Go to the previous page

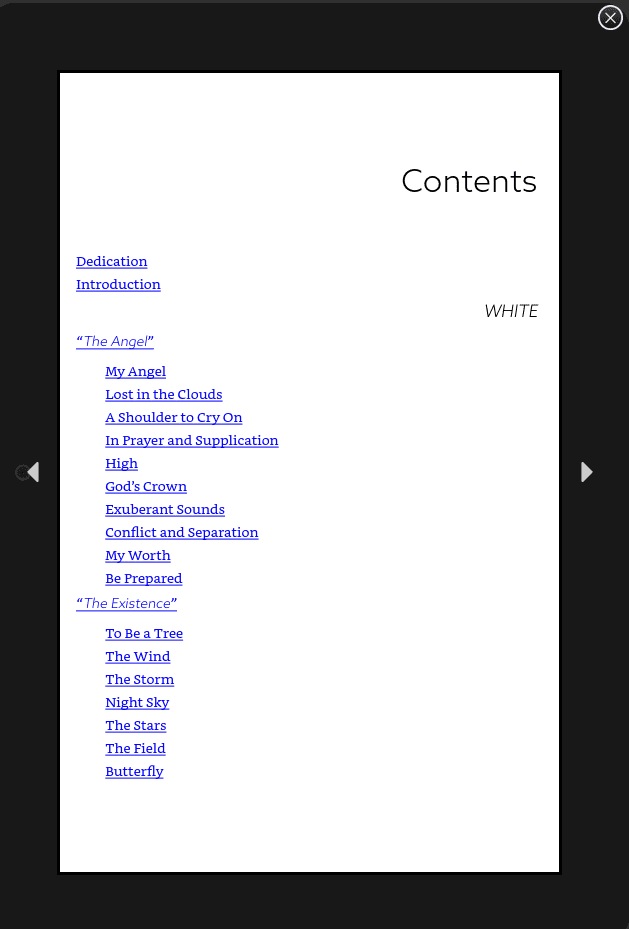click(x=32, y=472)
